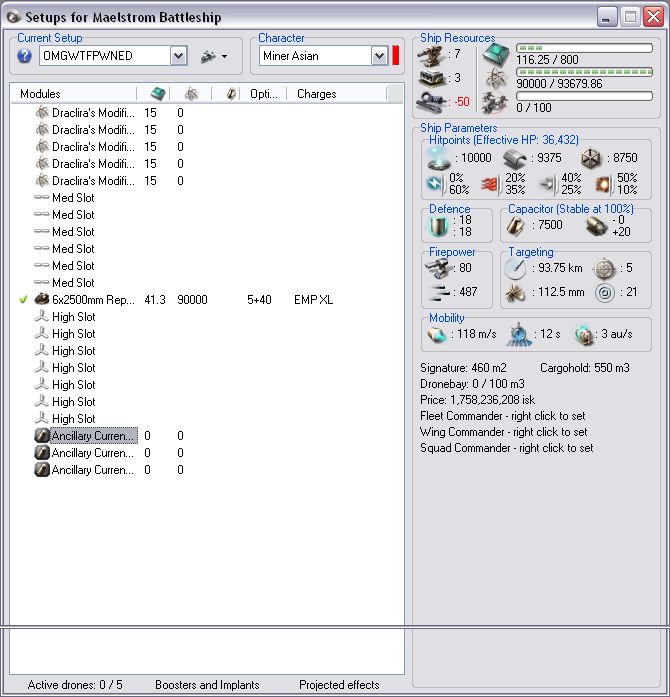The image size is (670, 697).
Task: Click Wing Commander - right click to set
Action: pos(503,432)
